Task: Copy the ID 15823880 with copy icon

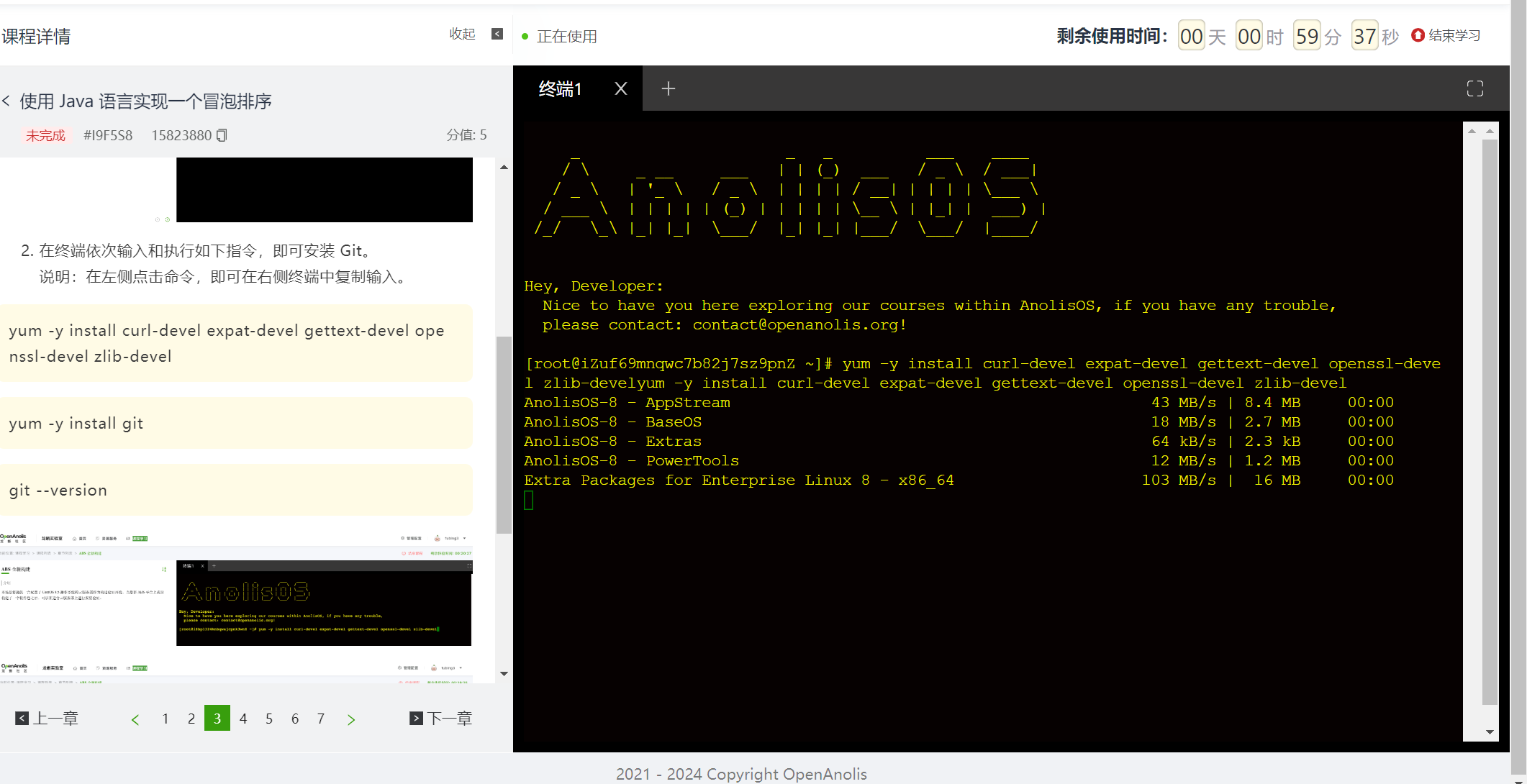Action: pos(222,135)
